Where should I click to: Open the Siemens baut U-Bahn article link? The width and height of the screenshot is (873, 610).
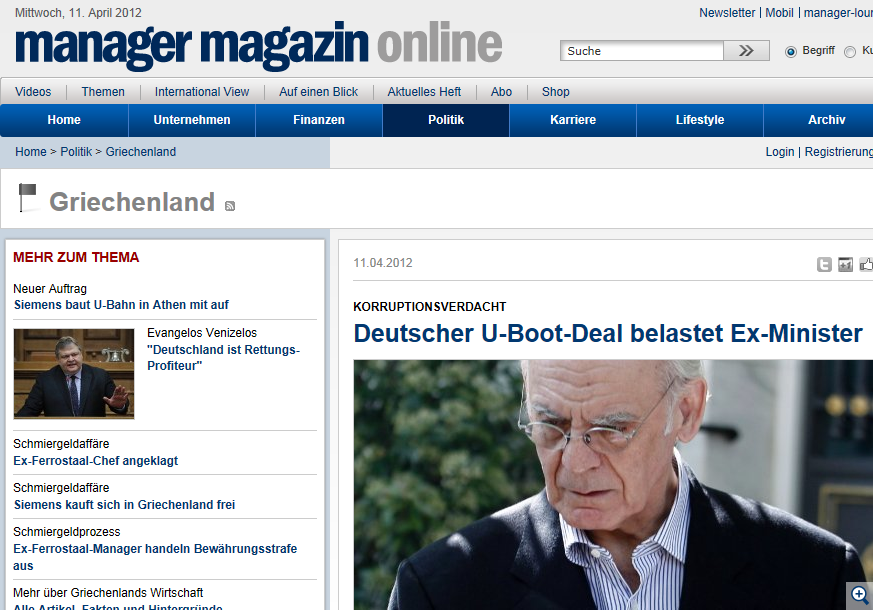[121, 305]
